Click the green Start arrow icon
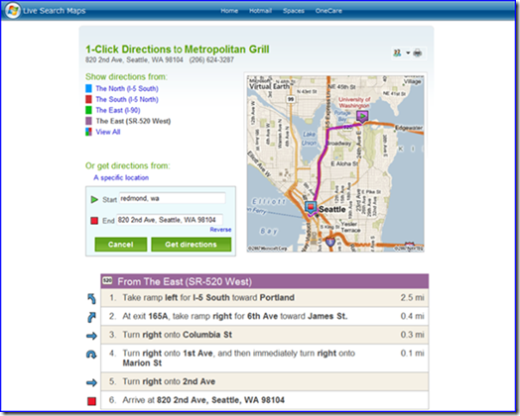Viewport: 520px width, 416px height. (94, 199)
